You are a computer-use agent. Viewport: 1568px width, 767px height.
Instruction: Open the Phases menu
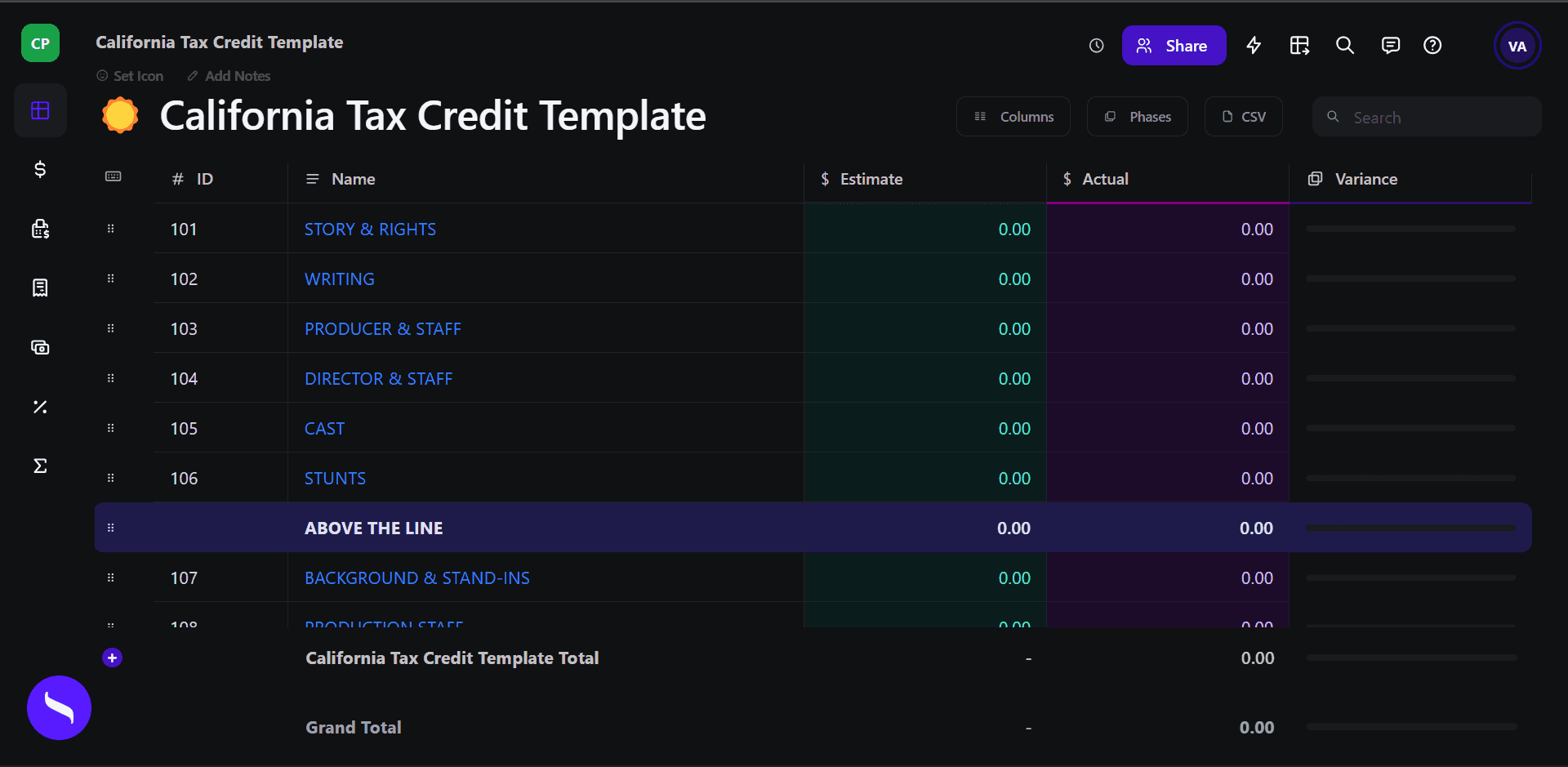click(x=1138, y=117)
